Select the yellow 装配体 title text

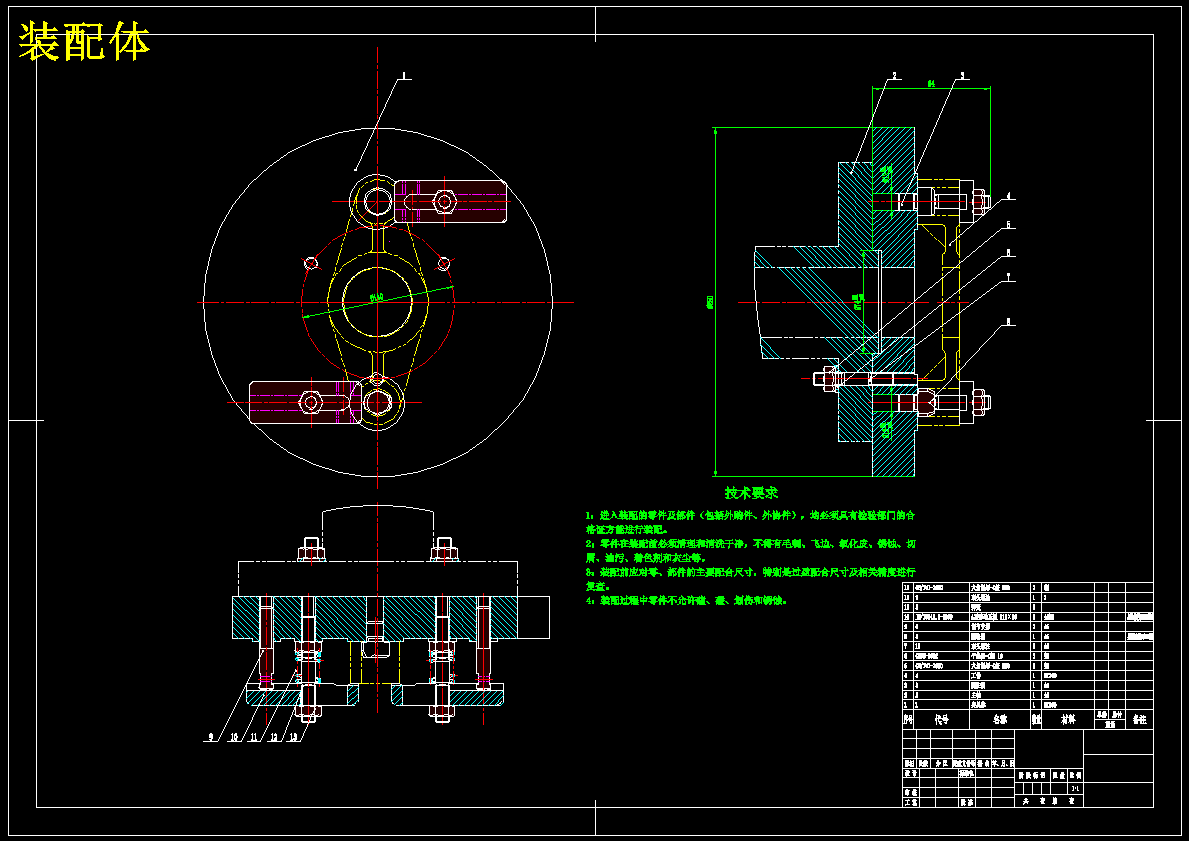click(84, 42)
